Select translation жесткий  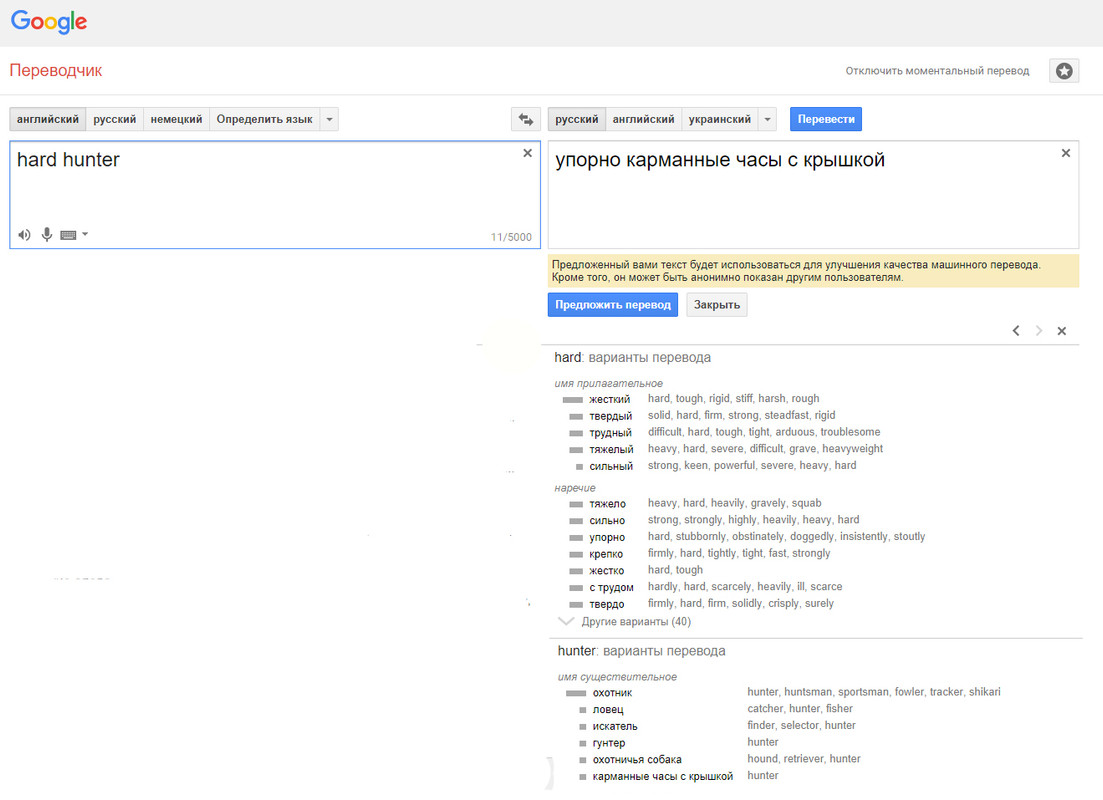click(609, 399)
